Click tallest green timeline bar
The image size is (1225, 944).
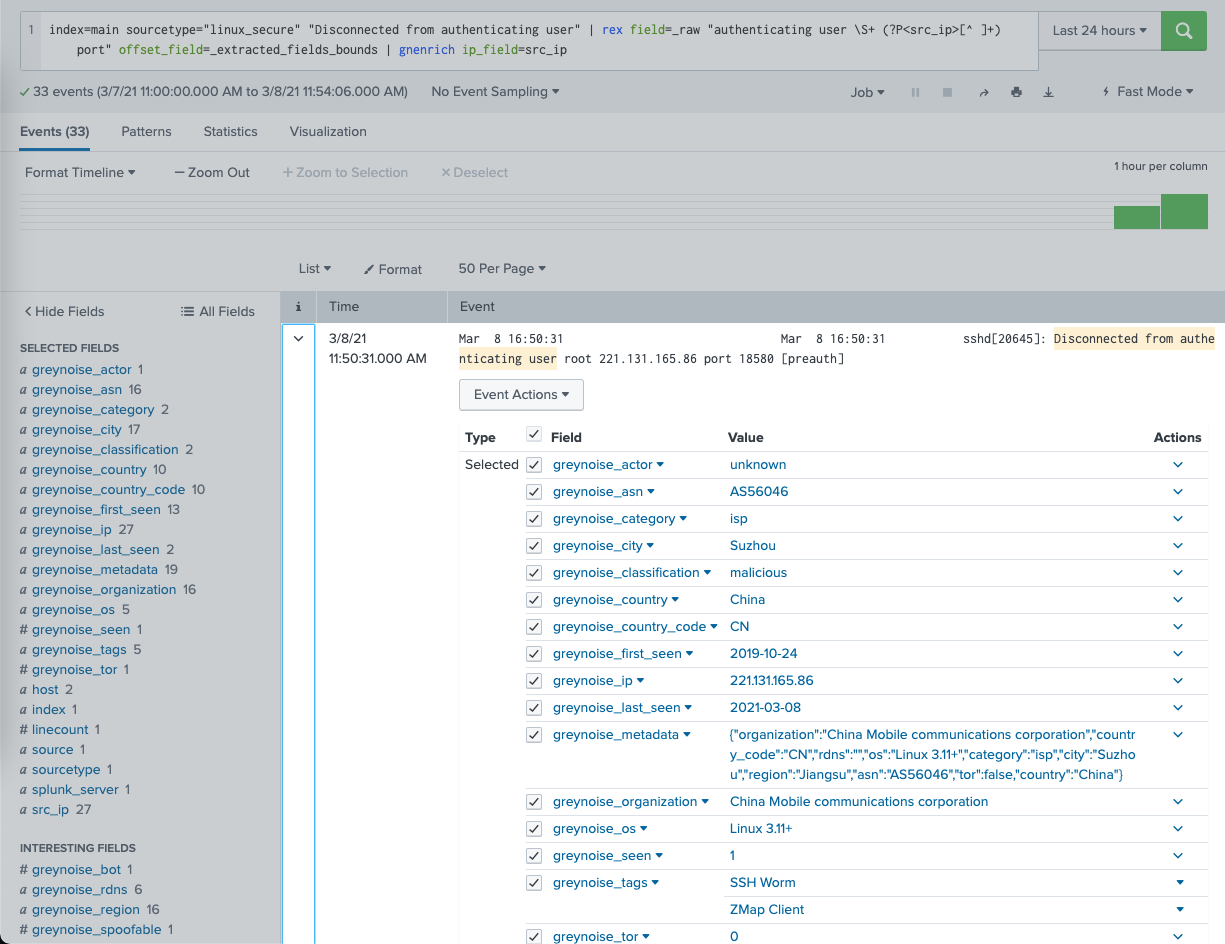coord(1185,212)
